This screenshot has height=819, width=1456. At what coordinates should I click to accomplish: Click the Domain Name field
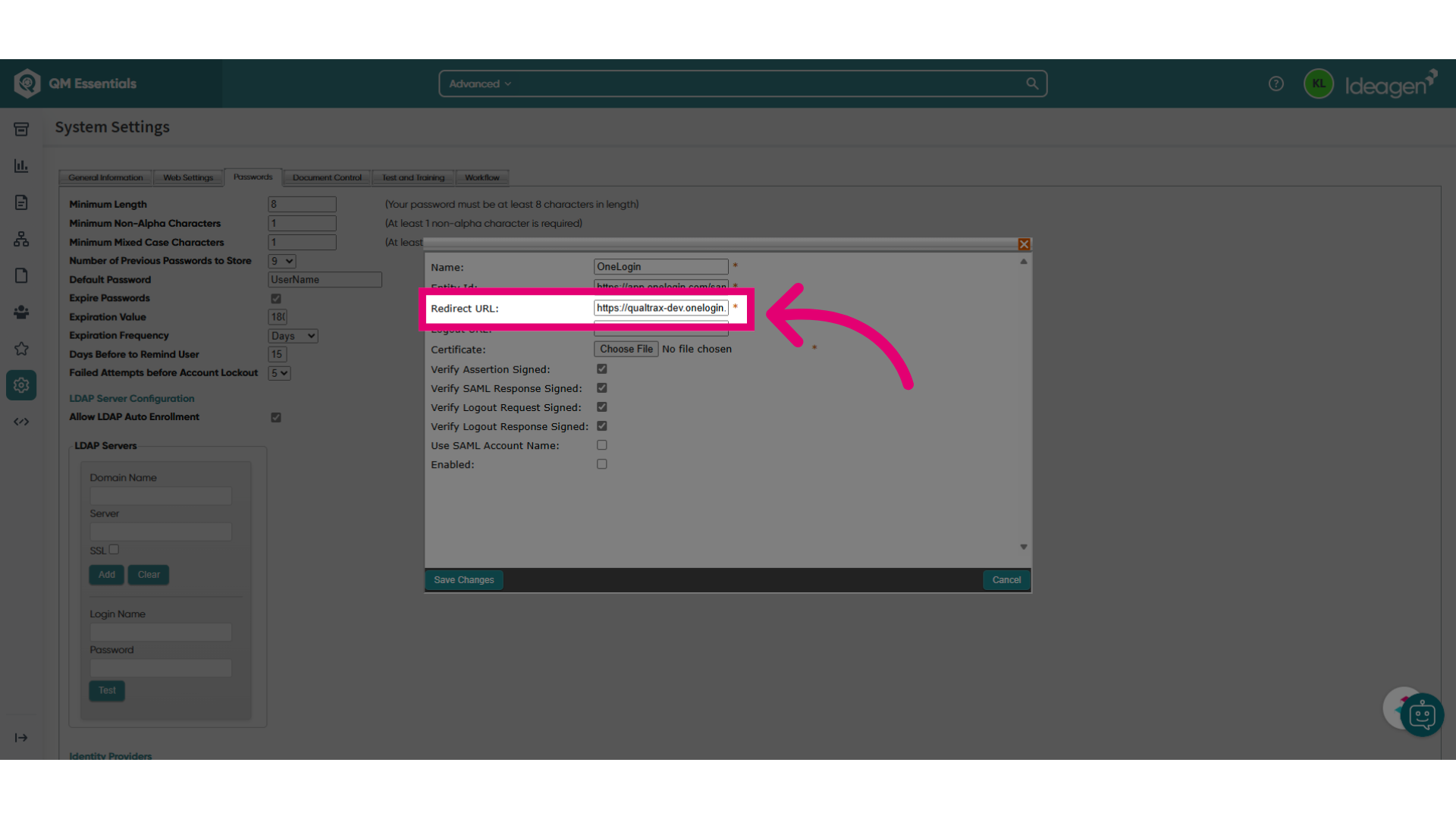click(x=161, y=496)
